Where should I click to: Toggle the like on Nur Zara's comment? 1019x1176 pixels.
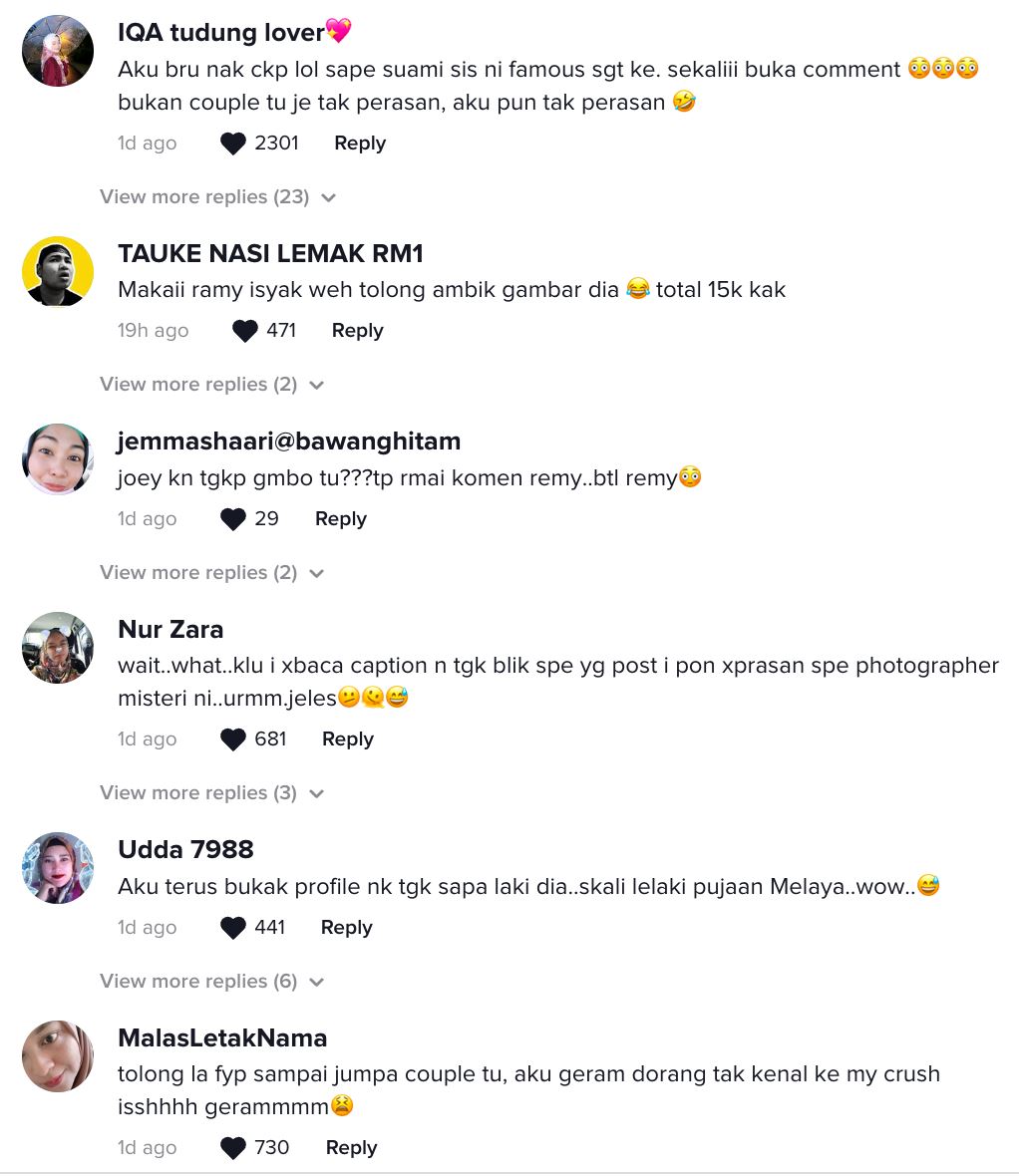pyautogui.click(x=232, y=738)
